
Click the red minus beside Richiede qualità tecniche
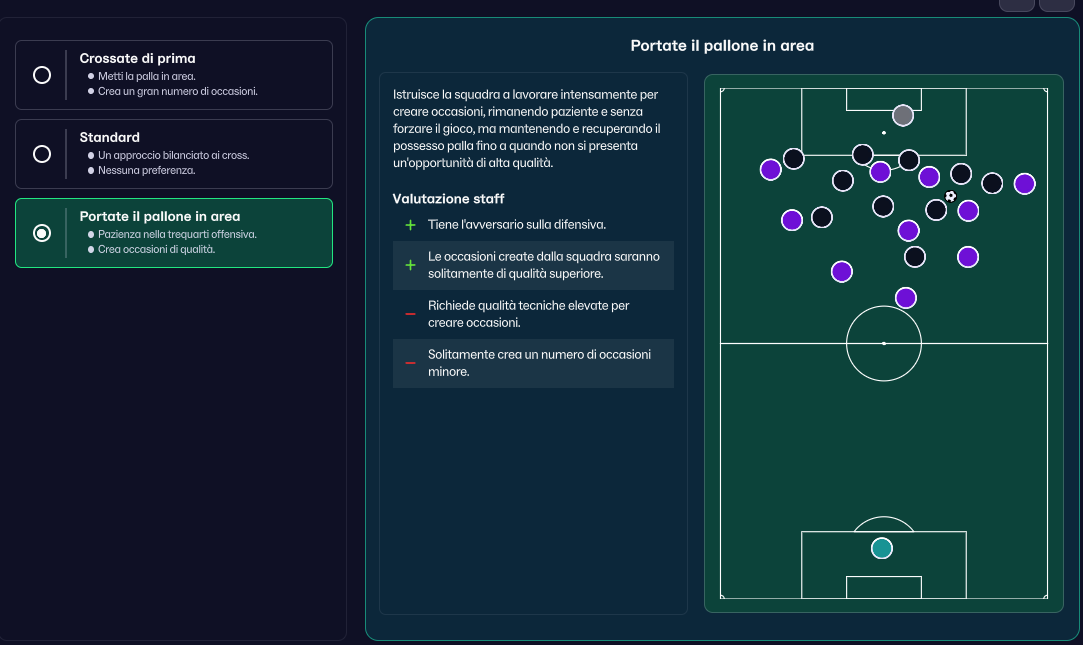(410, 314)
